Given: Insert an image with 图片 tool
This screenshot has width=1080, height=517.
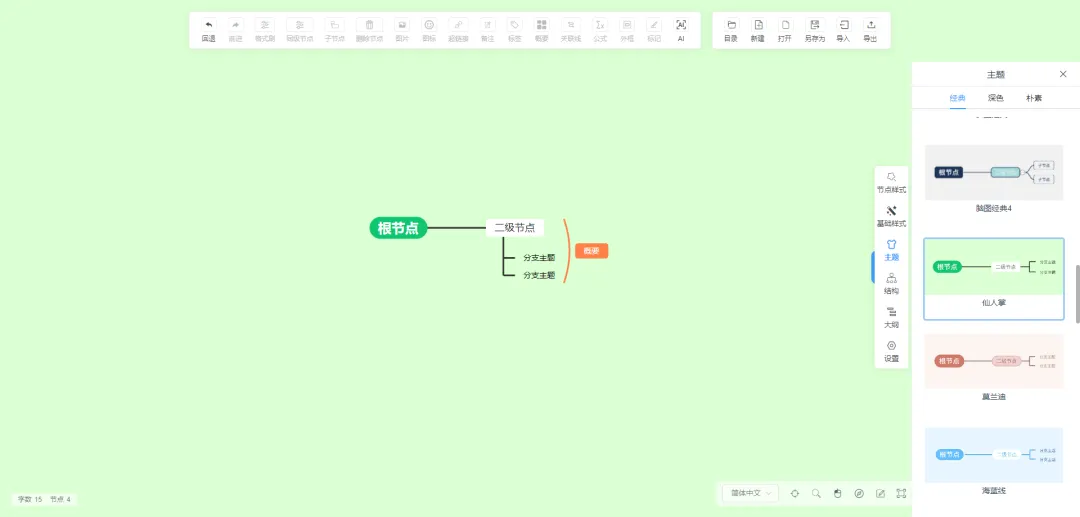Looking at the screenshot, I should 402,25.
